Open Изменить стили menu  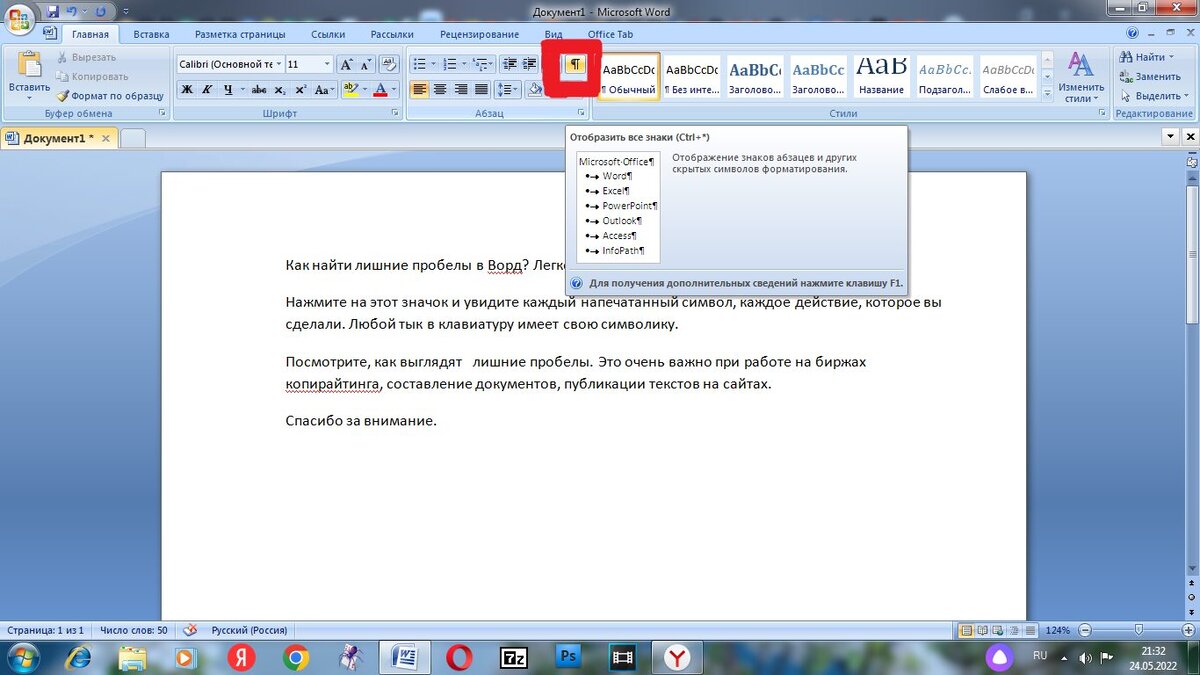point(1080,78)
